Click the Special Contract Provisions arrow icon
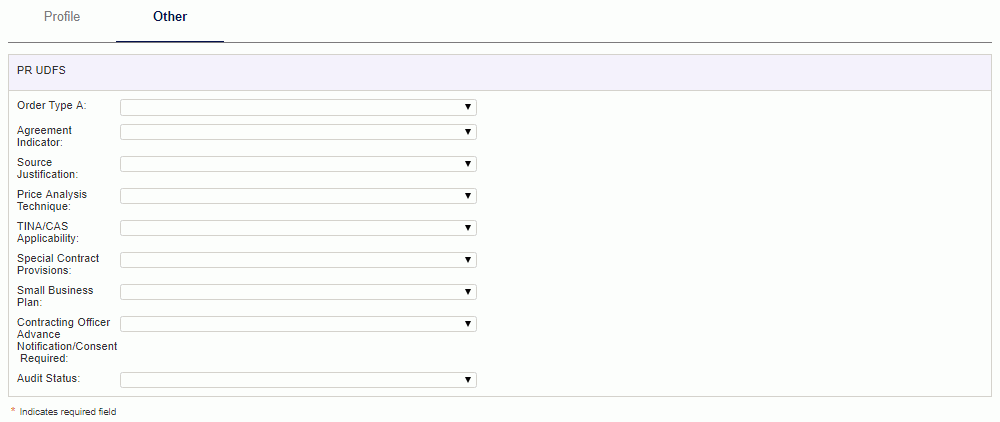1000x422 pixels. click(467, 260)
